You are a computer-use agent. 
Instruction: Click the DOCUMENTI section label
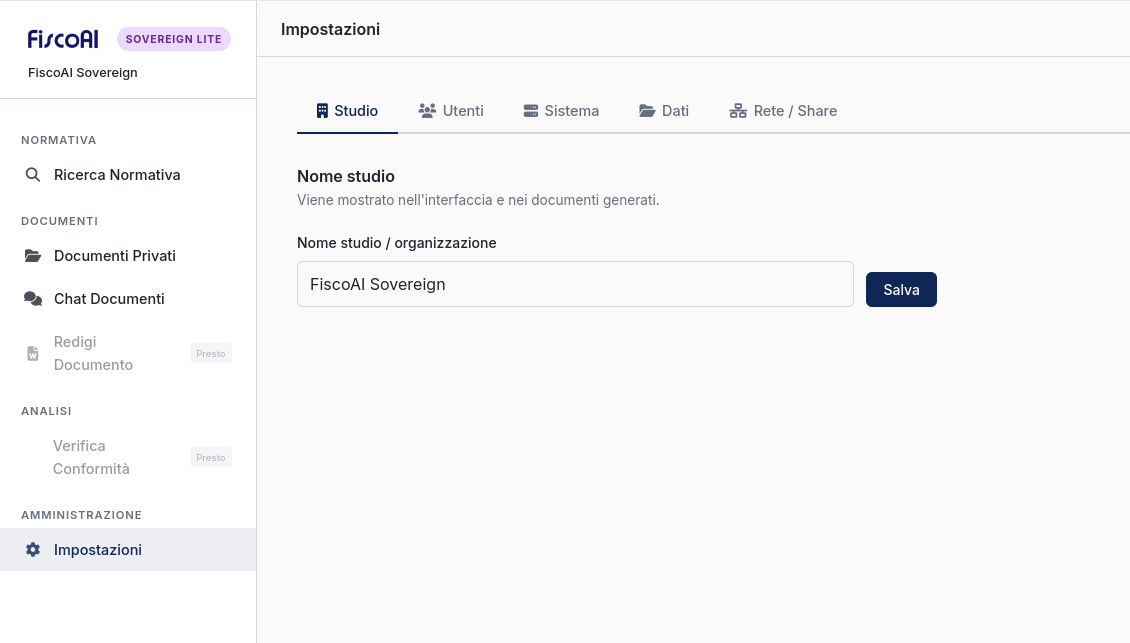(60, 221)
